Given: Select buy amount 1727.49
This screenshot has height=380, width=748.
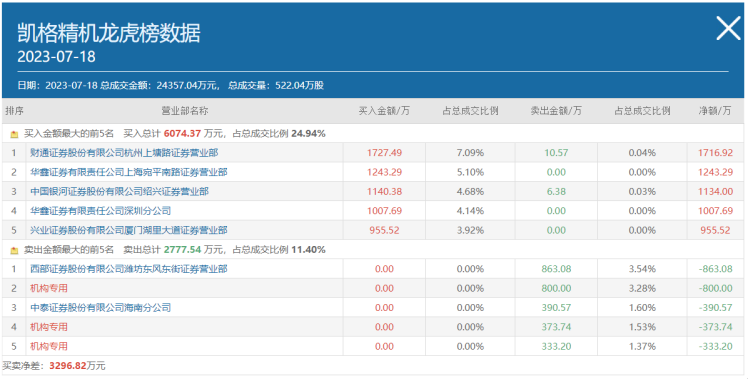Looking at the screenshot, I should click(384, 153).
